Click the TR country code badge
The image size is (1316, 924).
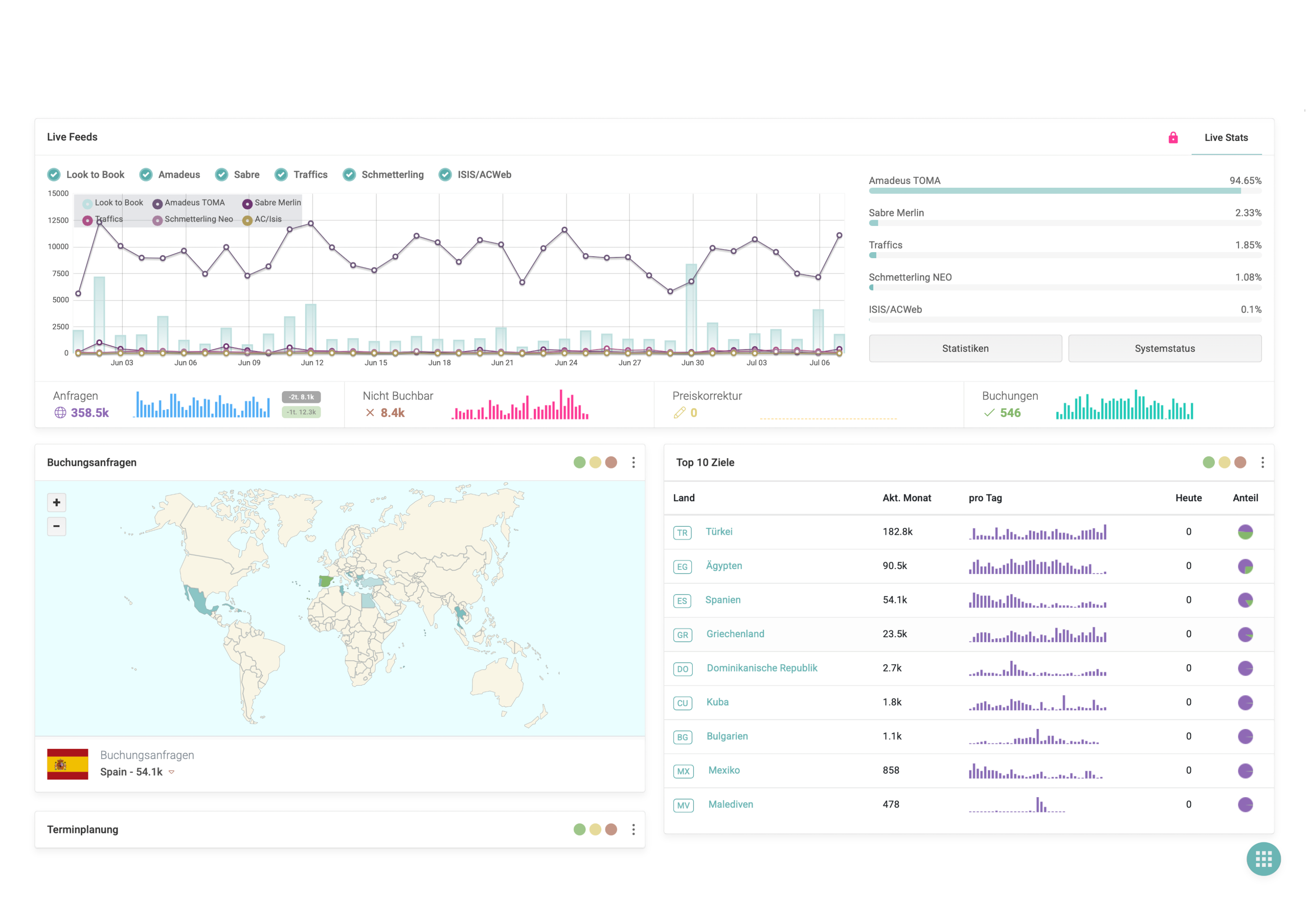(x=682, y=532)
